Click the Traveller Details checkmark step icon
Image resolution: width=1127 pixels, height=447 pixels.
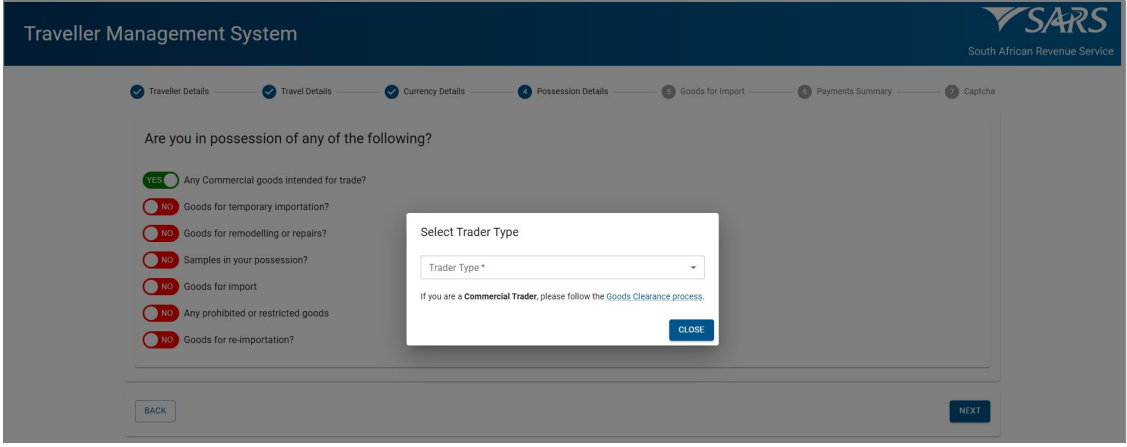pos(137,92)
